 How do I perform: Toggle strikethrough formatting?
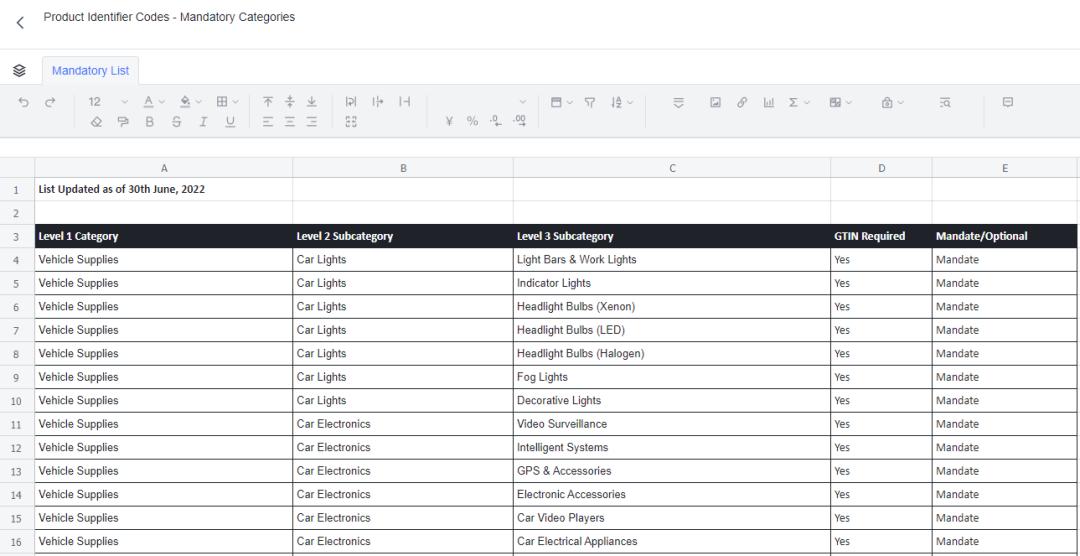[x=176, y=121]
